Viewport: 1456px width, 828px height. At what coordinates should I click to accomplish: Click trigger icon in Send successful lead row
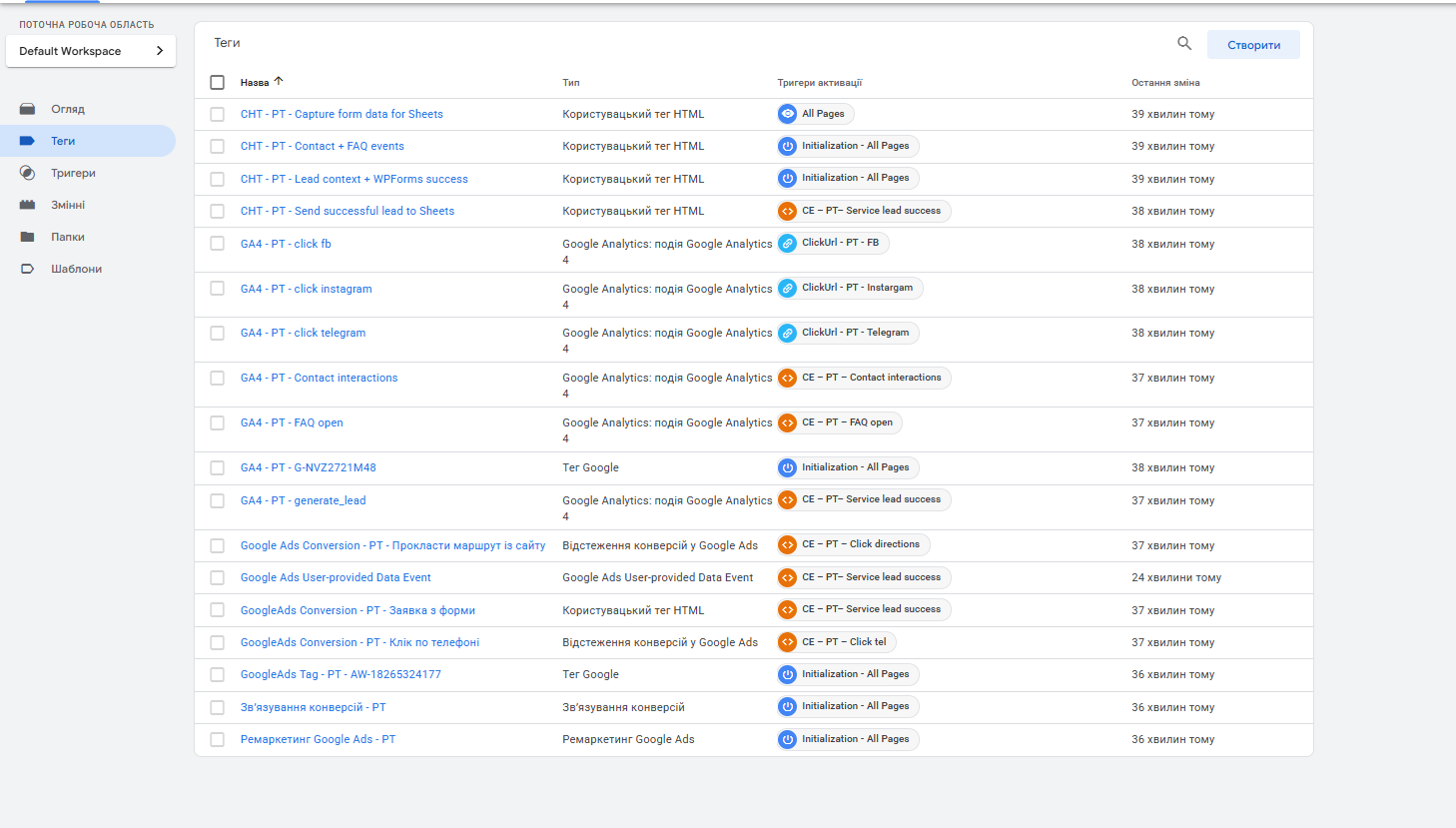point(788,211)
